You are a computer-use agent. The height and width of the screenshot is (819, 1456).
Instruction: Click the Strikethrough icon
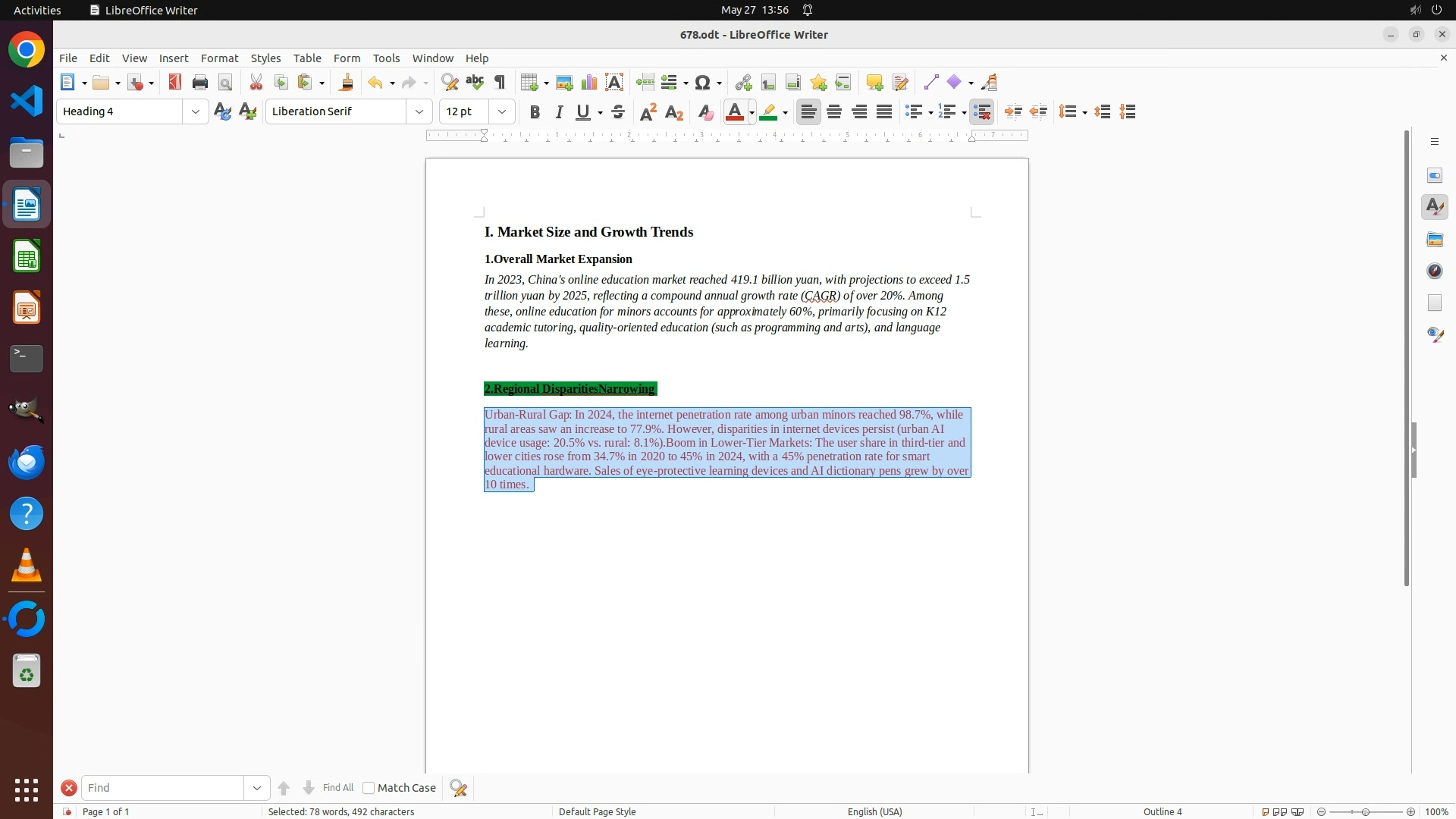pyautogui.click(x=618, y=112)
